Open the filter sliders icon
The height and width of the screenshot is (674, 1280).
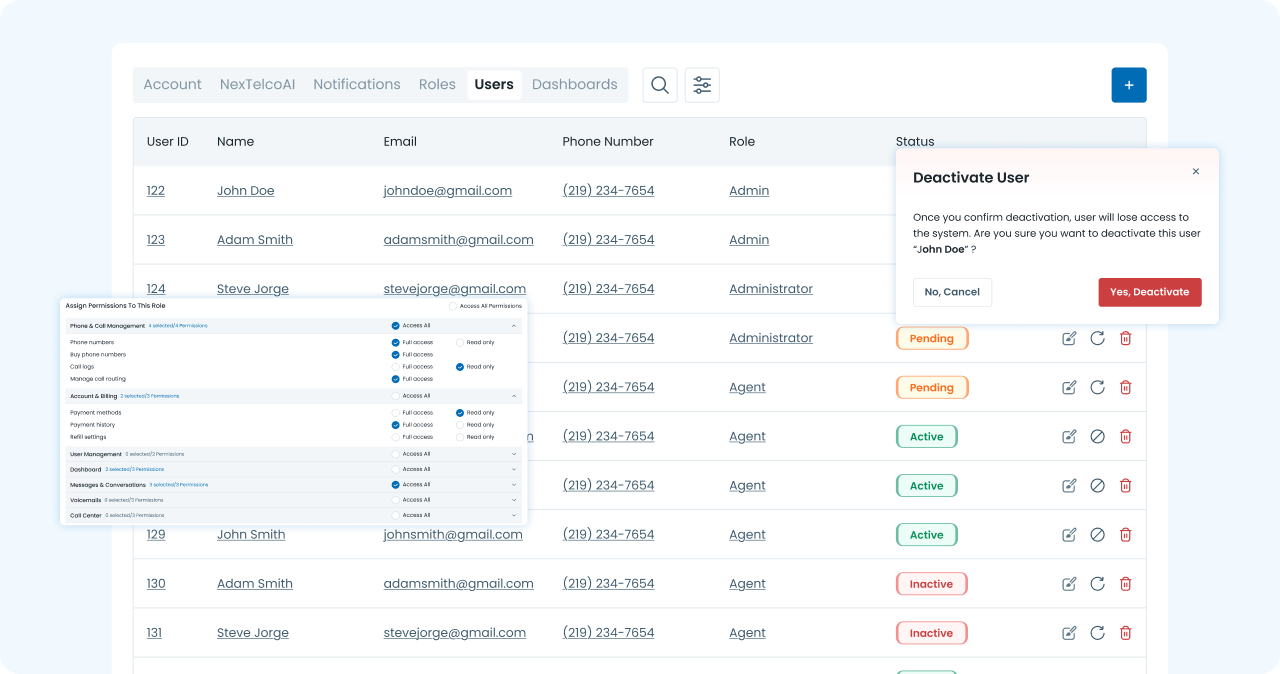coord(702,85)
